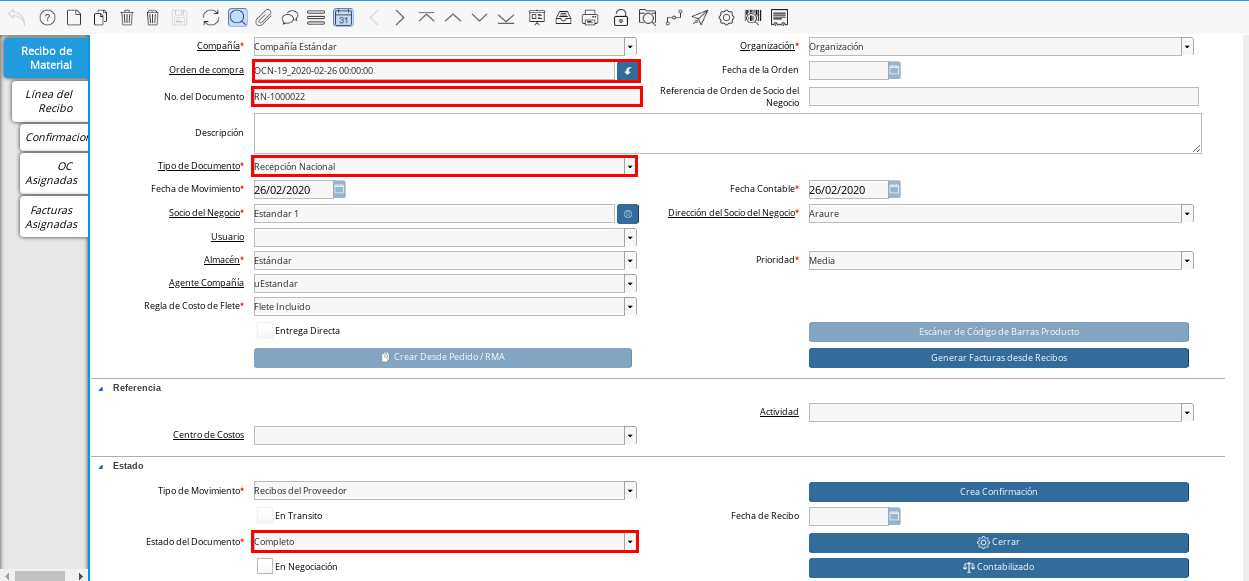Copy the record with duplicate pages icon
The height and width of the screenshot is (581, 1249).
pyautogui.click(x=100, y=17)
